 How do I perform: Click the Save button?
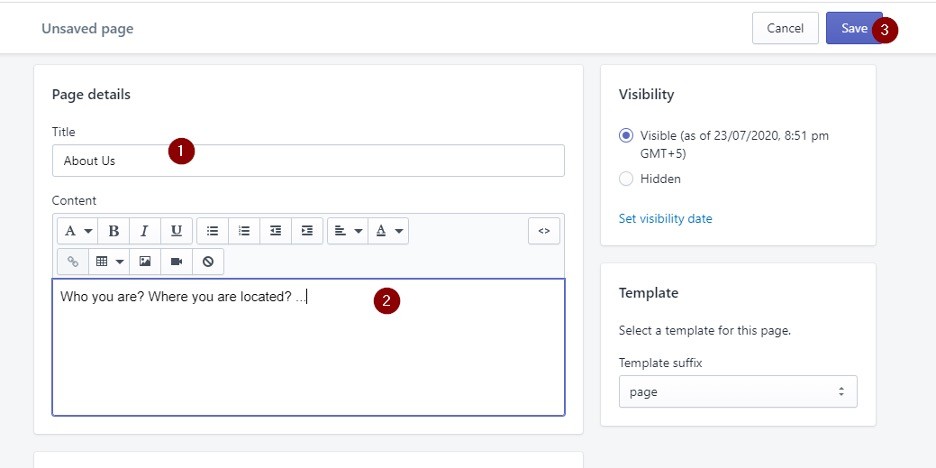[x=854, y=28]
